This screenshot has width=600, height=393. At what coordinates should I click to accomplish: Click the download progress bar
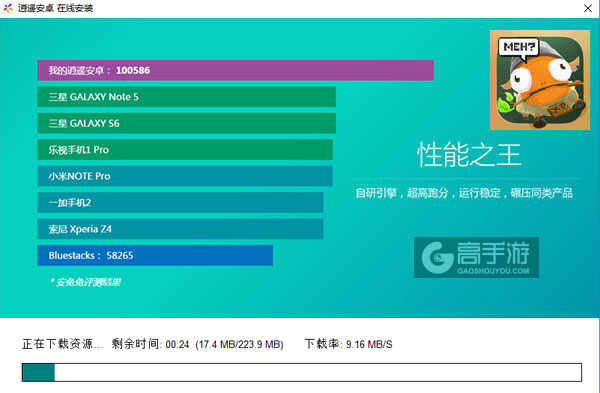302,372
